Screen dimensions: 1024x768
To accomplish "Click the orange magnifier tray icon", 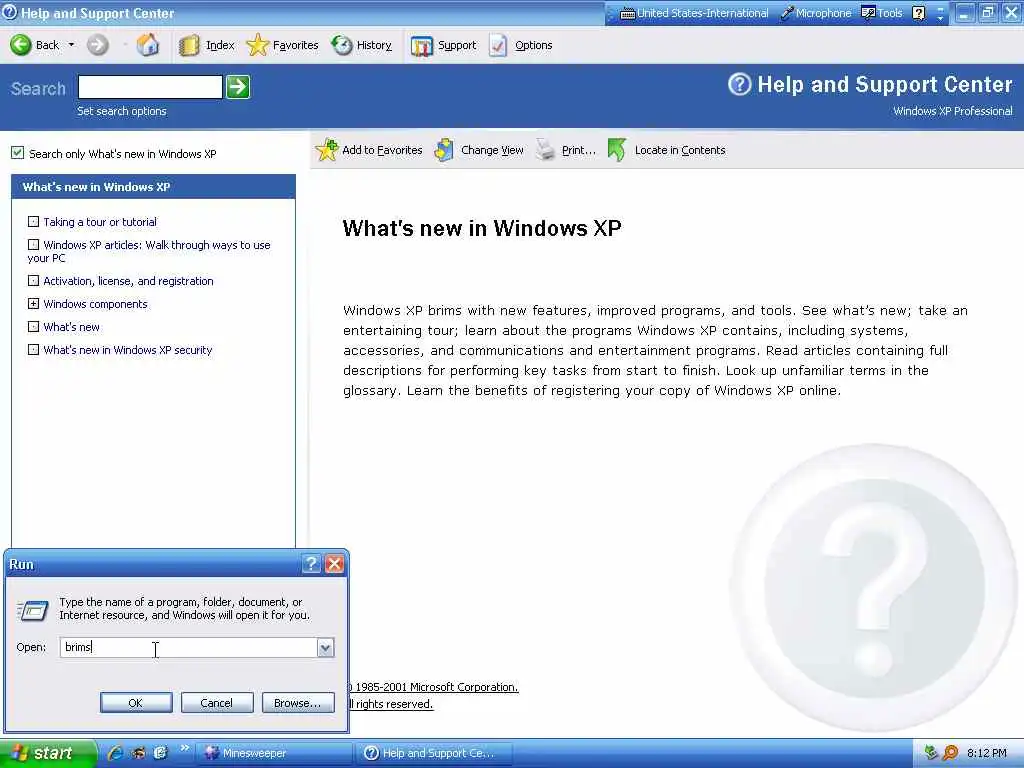I will pyautogui.click(x=951, y=753).
